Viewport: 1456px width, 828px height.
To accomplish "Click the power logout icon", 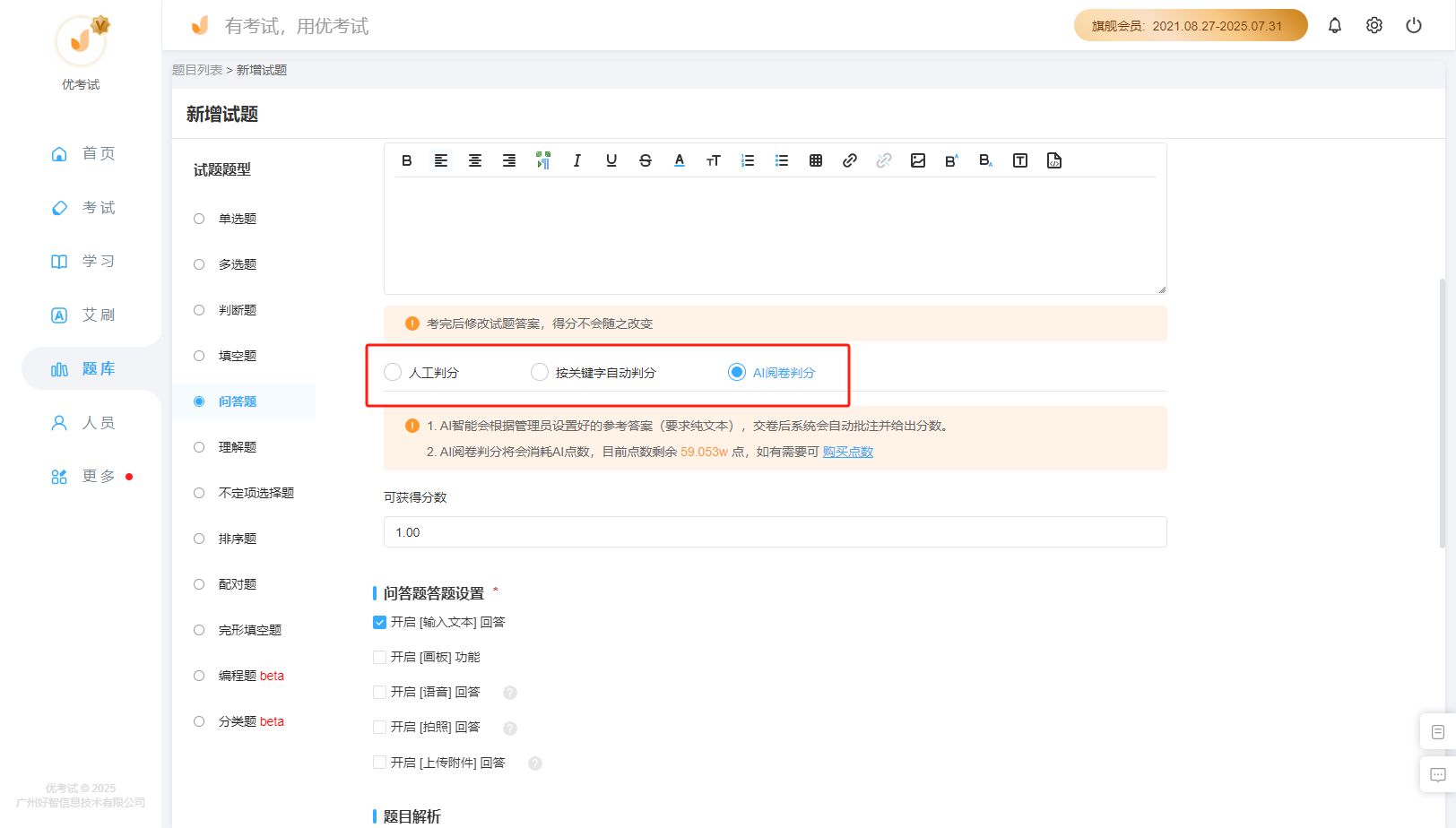I will click(x=1414, y=25).
